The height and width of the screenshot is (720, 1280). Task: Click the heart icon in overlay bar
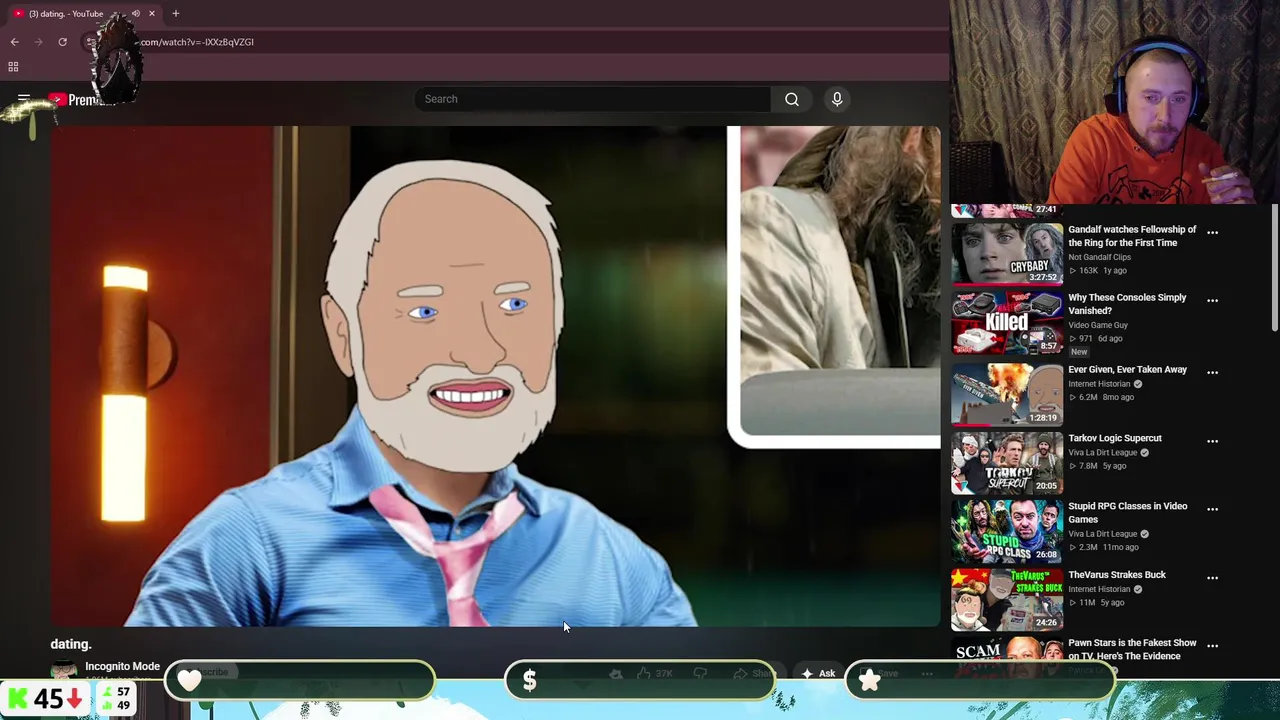click(189, 680)
